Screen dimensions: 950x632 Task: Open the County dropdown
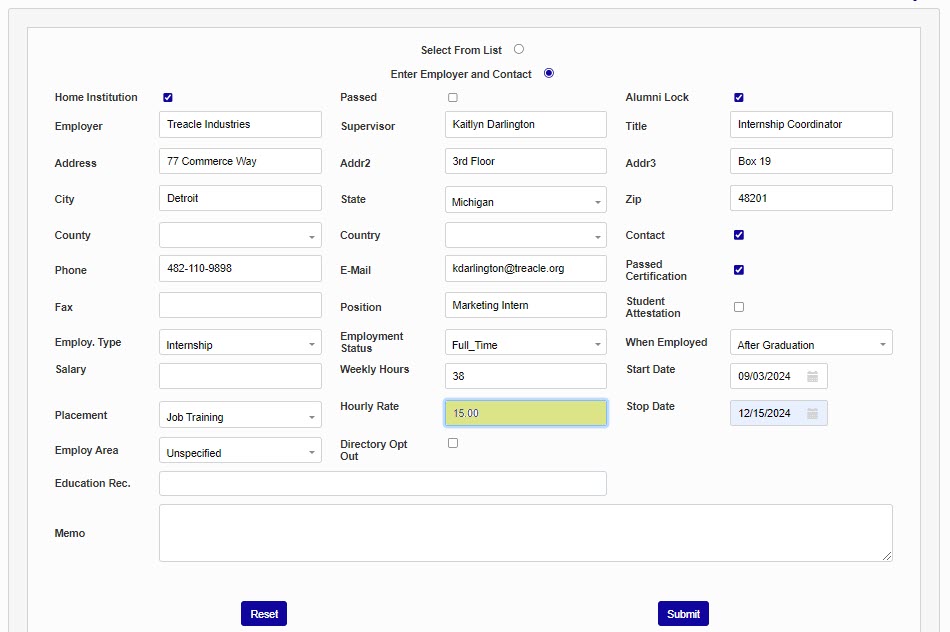coord(240,236)
